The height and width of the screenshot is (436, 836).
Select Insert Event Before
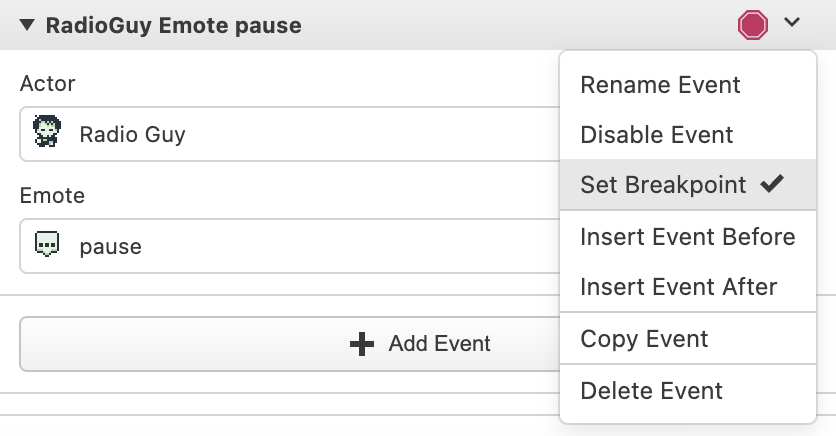click(687, 237)
